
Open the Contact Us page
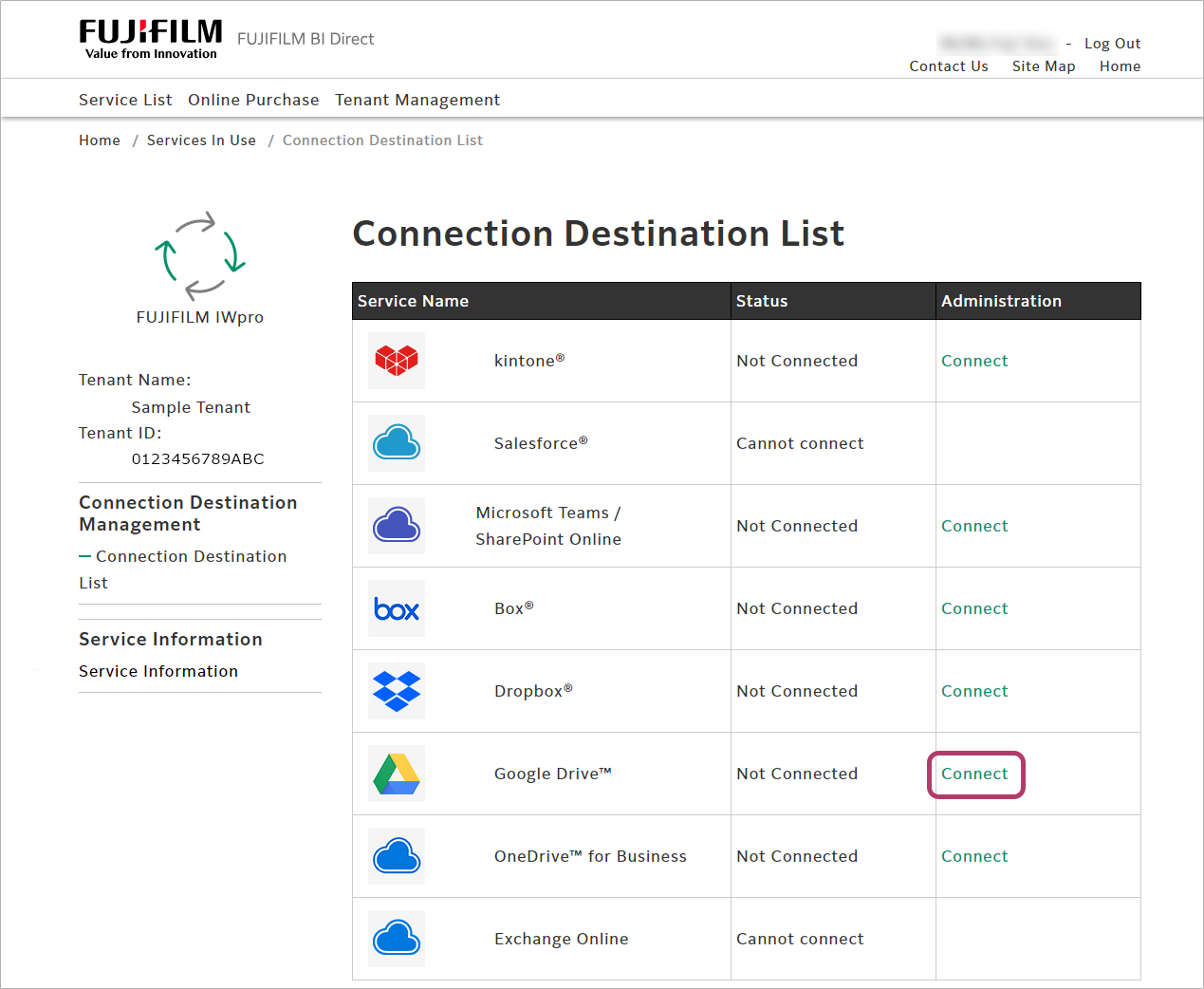tap(949, 66)
